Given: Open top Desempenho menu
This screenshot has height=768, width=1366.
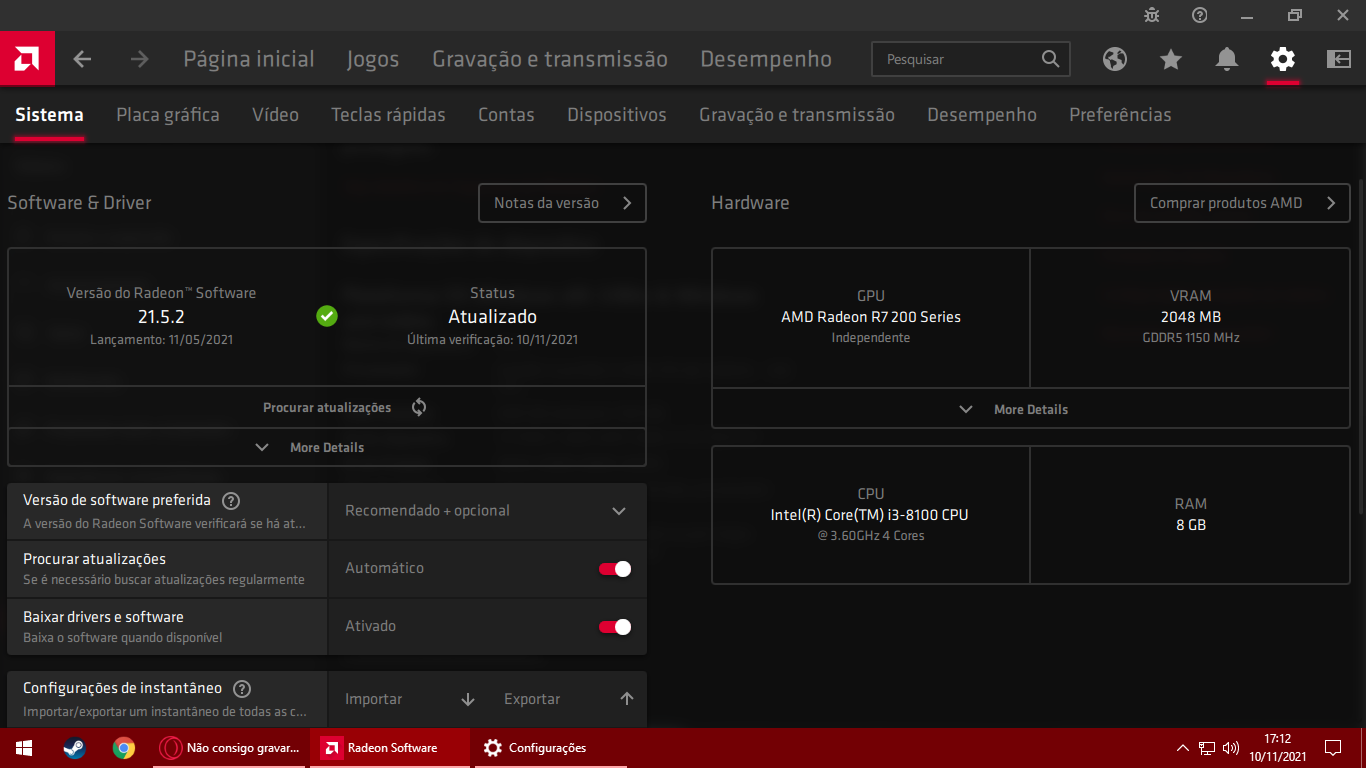Looking at the screenshot, I should point(766,59).
